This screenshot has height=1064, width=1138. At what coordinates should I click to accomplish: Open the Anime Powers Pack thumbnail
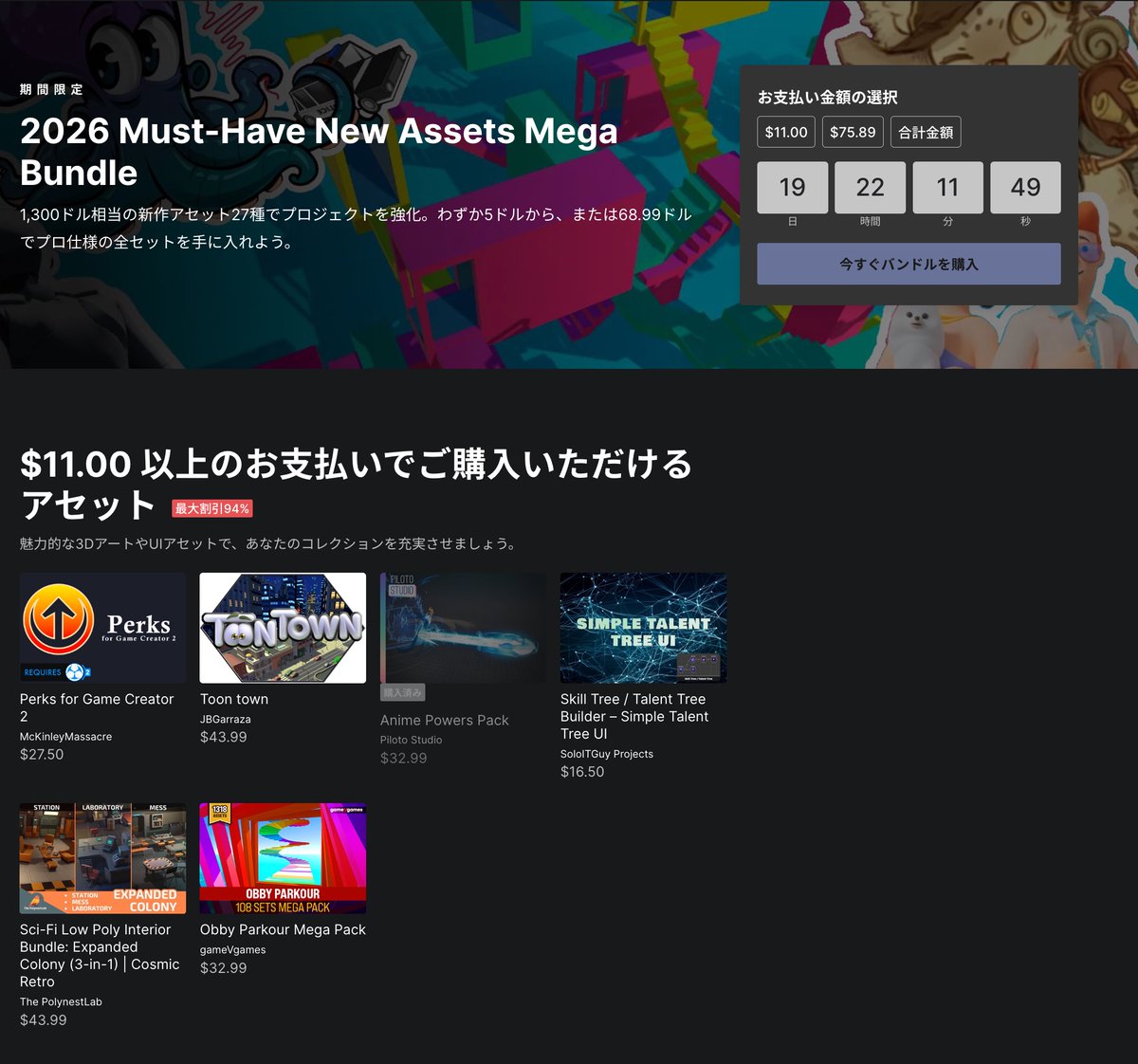click(463, 628)
